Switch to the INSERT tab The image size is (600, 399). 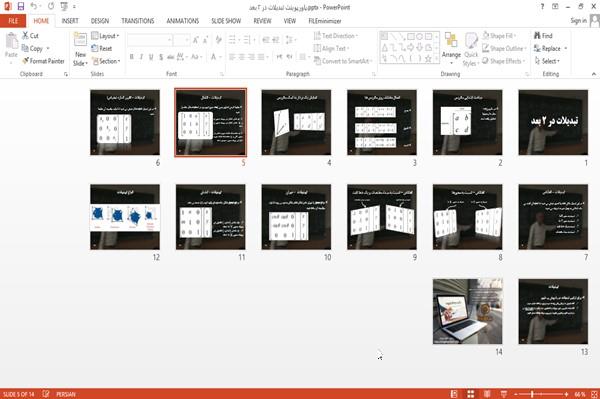70,21
